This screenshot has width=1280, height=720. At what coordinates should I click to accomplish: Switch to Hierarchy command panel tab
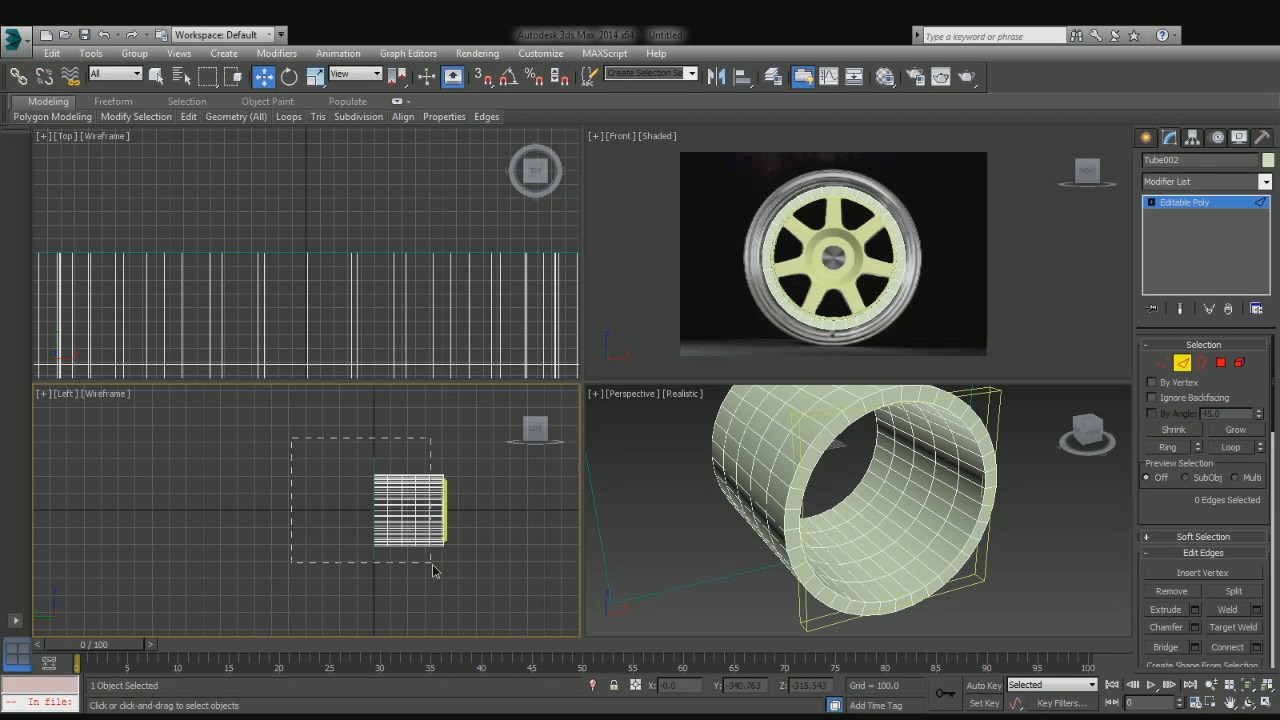click(x=1193, y=138)
